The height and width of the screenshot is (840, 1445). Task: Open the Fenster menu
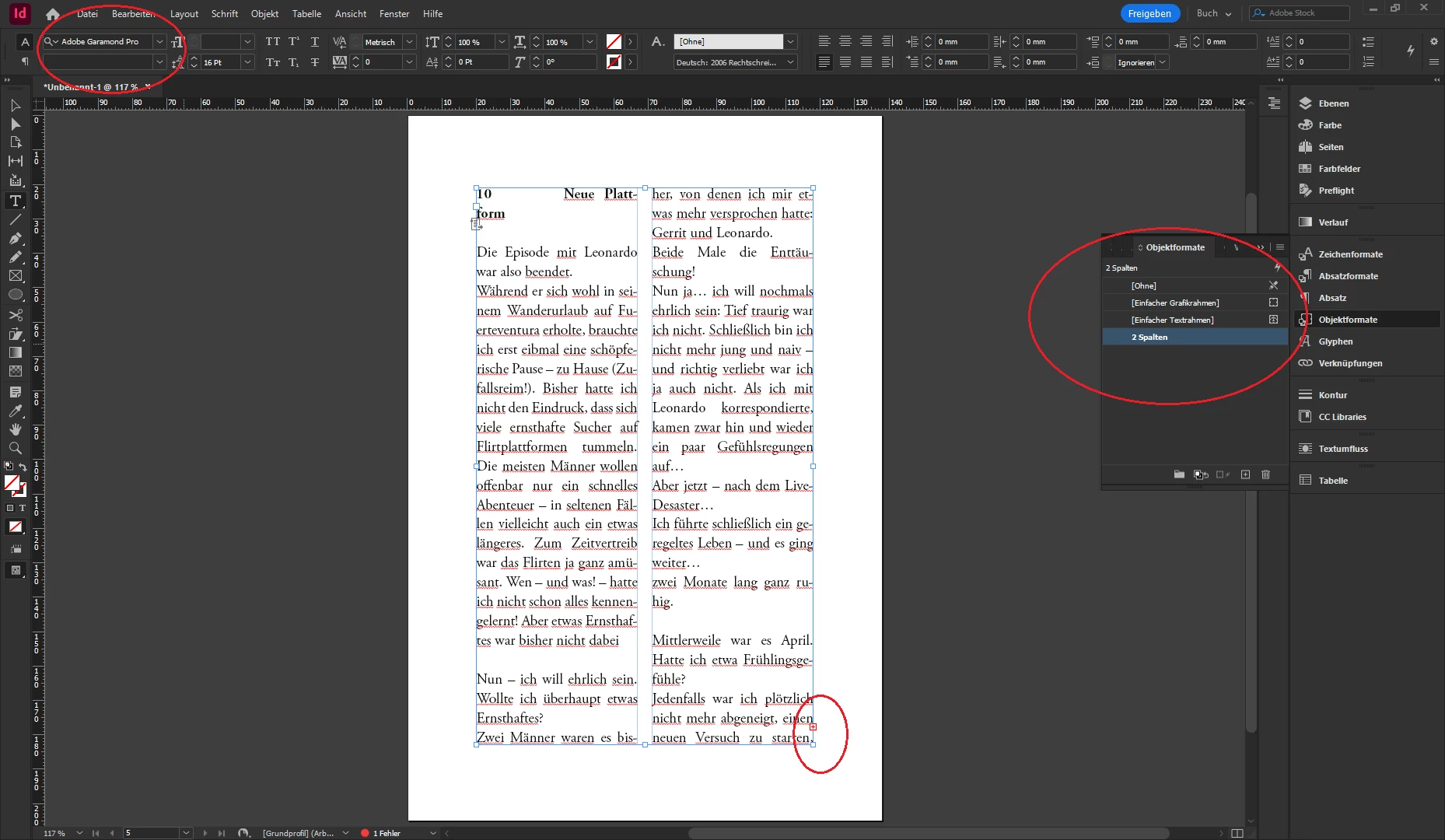(x=394, y=14)
